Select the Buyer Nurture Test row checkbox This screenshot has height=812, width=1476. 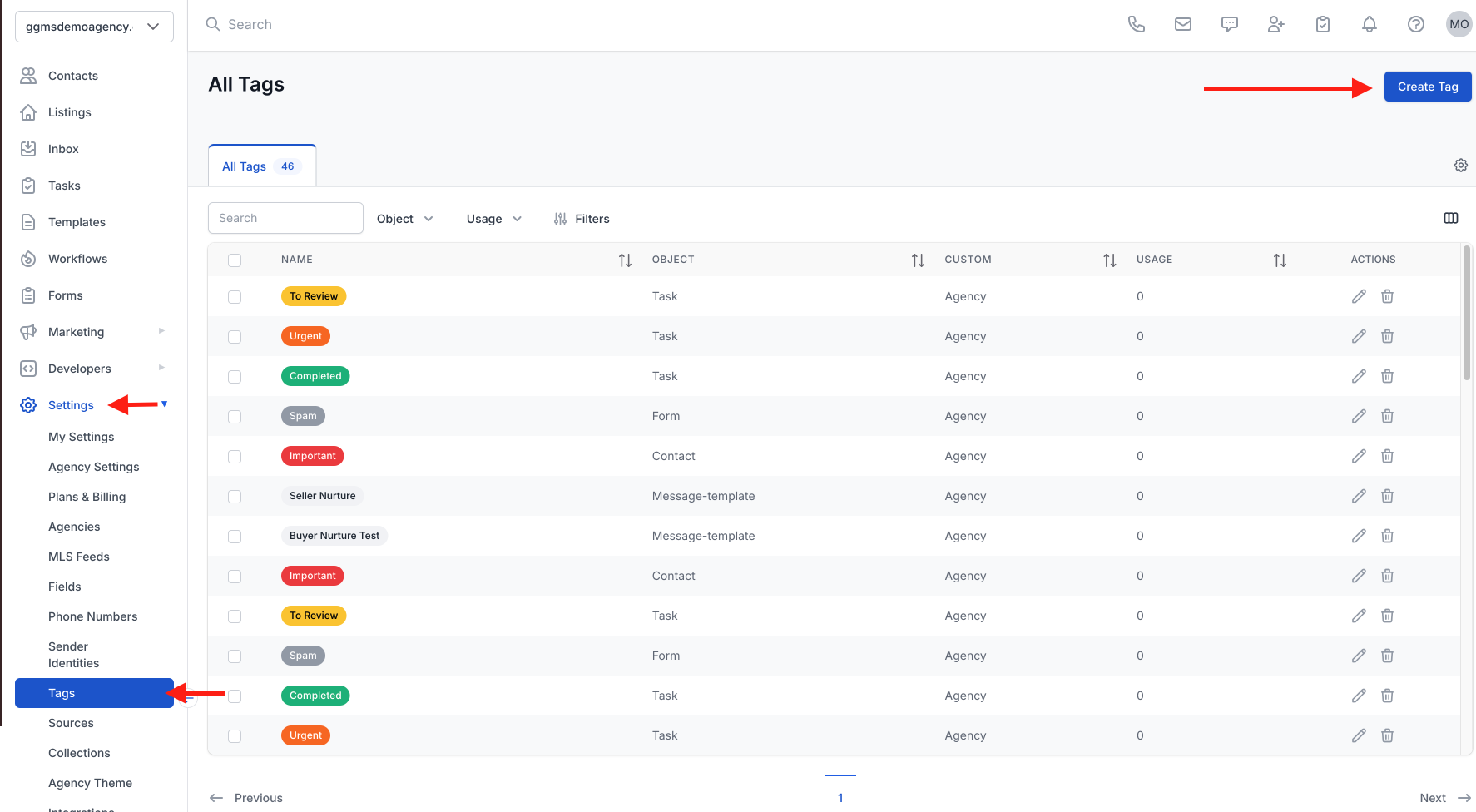(235, 537)
